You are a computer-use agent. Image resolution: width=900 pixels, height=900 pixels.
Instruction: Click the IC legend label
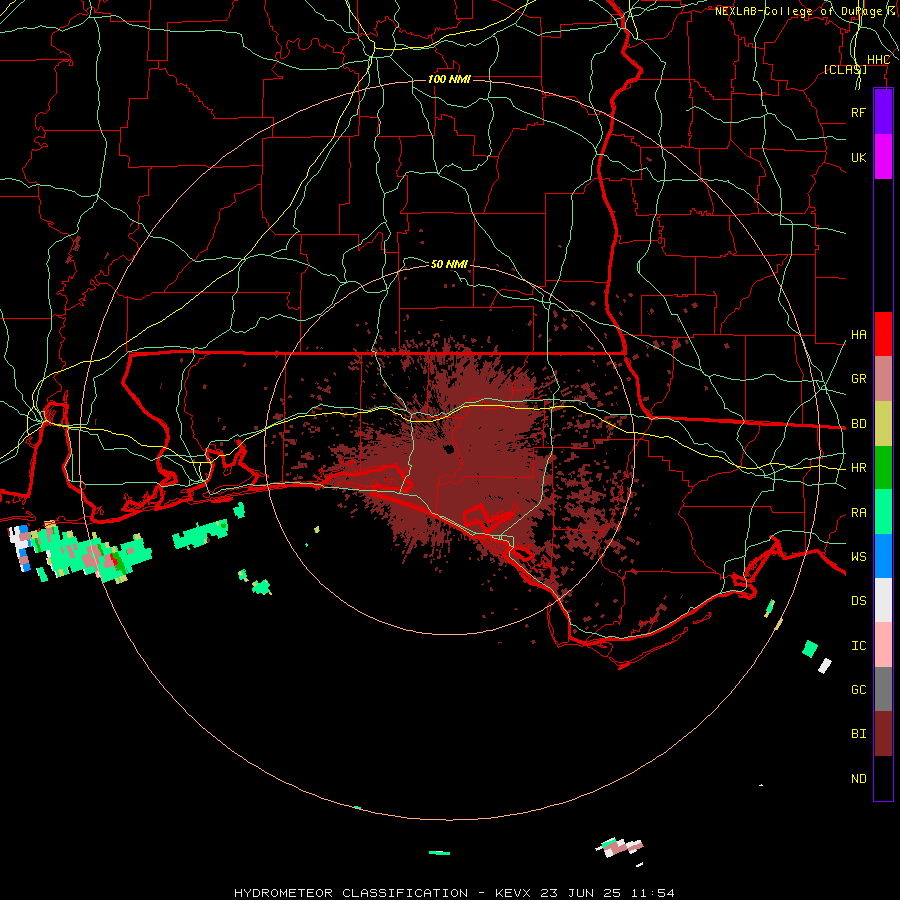(x=858, y=646)
